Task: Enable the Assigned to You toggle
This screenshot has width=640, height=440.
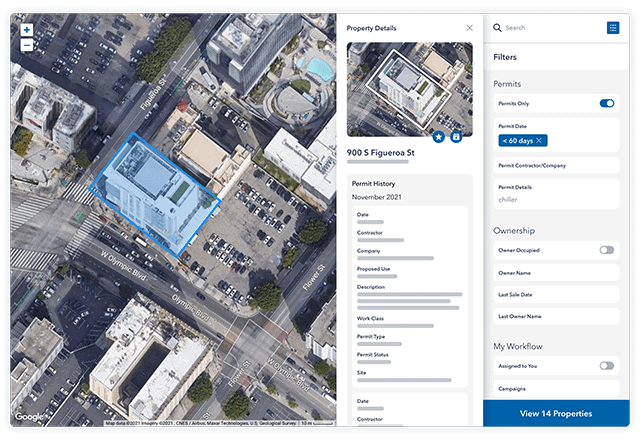Action: pos(606,366)
